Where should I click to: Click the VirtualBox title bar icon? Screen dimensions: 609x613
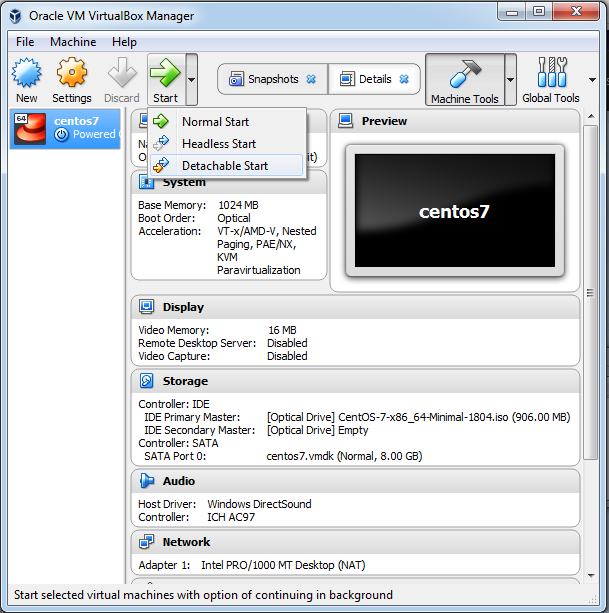click(16, 16)
